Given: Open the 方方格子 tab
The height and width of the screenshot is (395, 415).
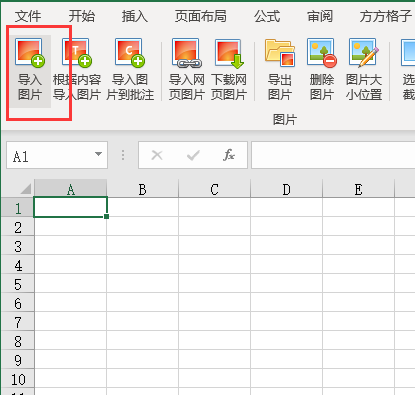Looking at the screenshot, I should [x=386, y=16].
